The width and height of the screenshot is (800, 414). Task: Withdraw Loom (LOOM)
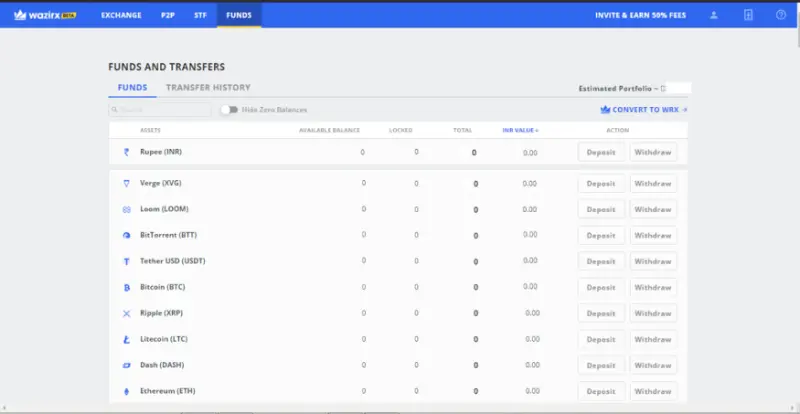pos(653,209)
